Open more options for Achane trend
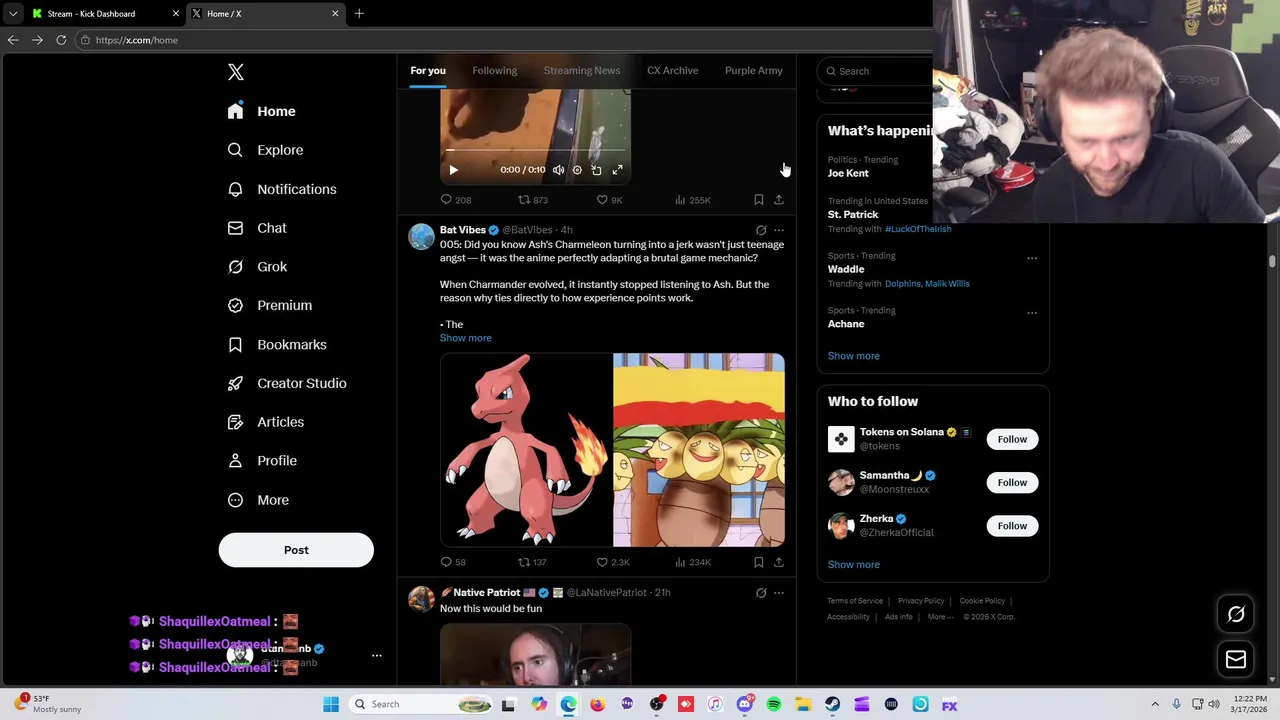 pyautogui.click(x=1032, y=312)
